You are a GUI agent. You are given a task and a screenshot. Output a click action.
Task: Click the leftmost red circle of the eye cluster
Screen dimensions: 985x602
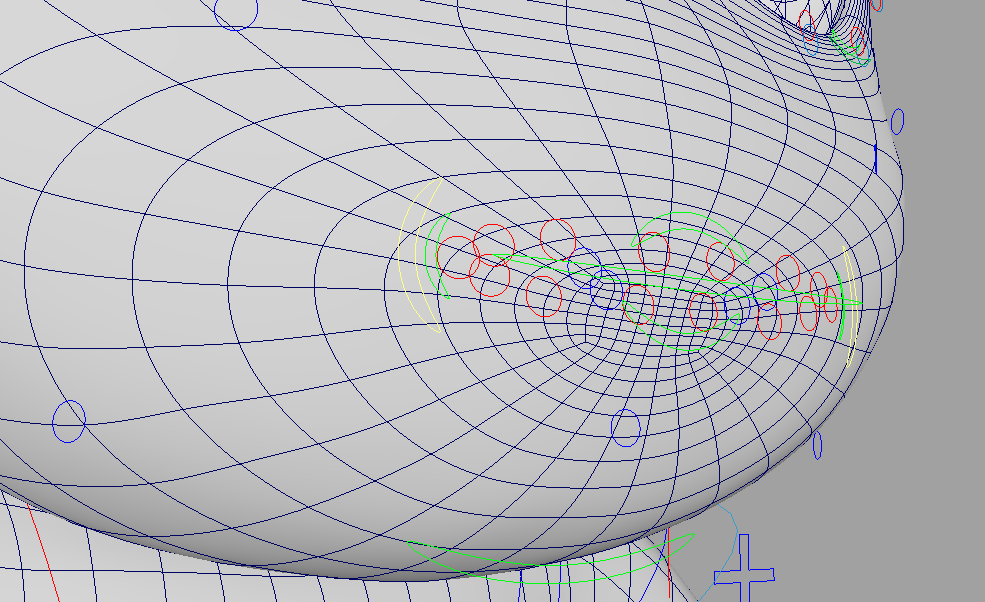tap(456, 257)
